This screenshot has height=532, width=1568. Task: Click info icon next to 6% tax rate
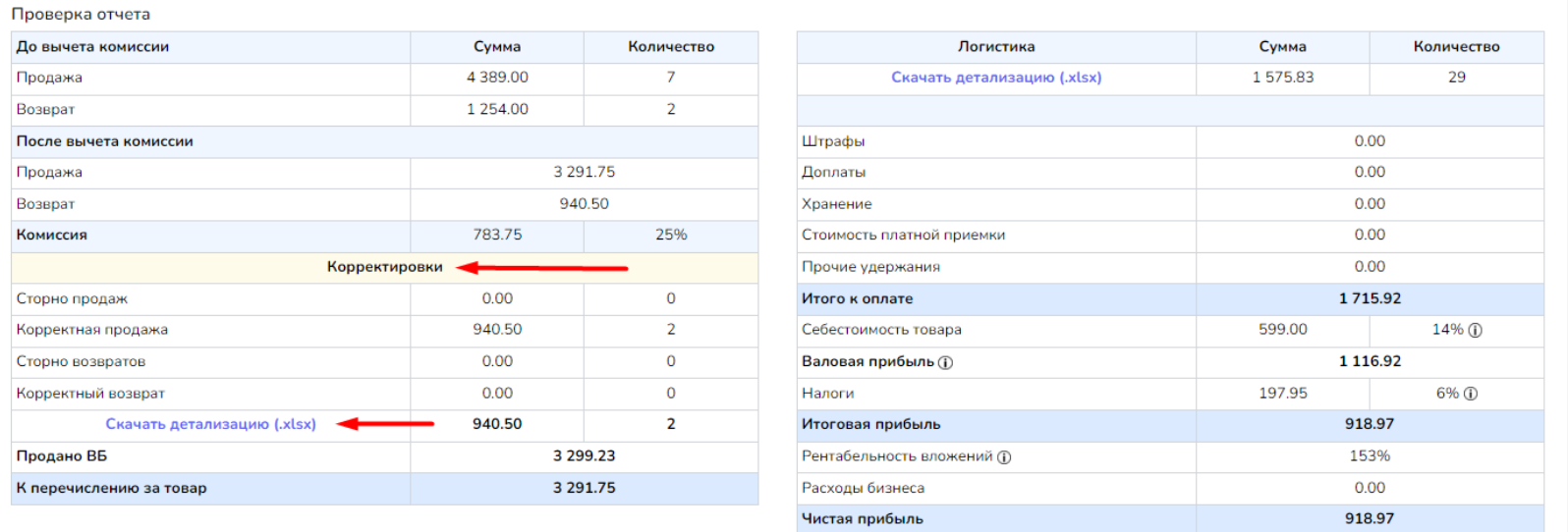1471,394
